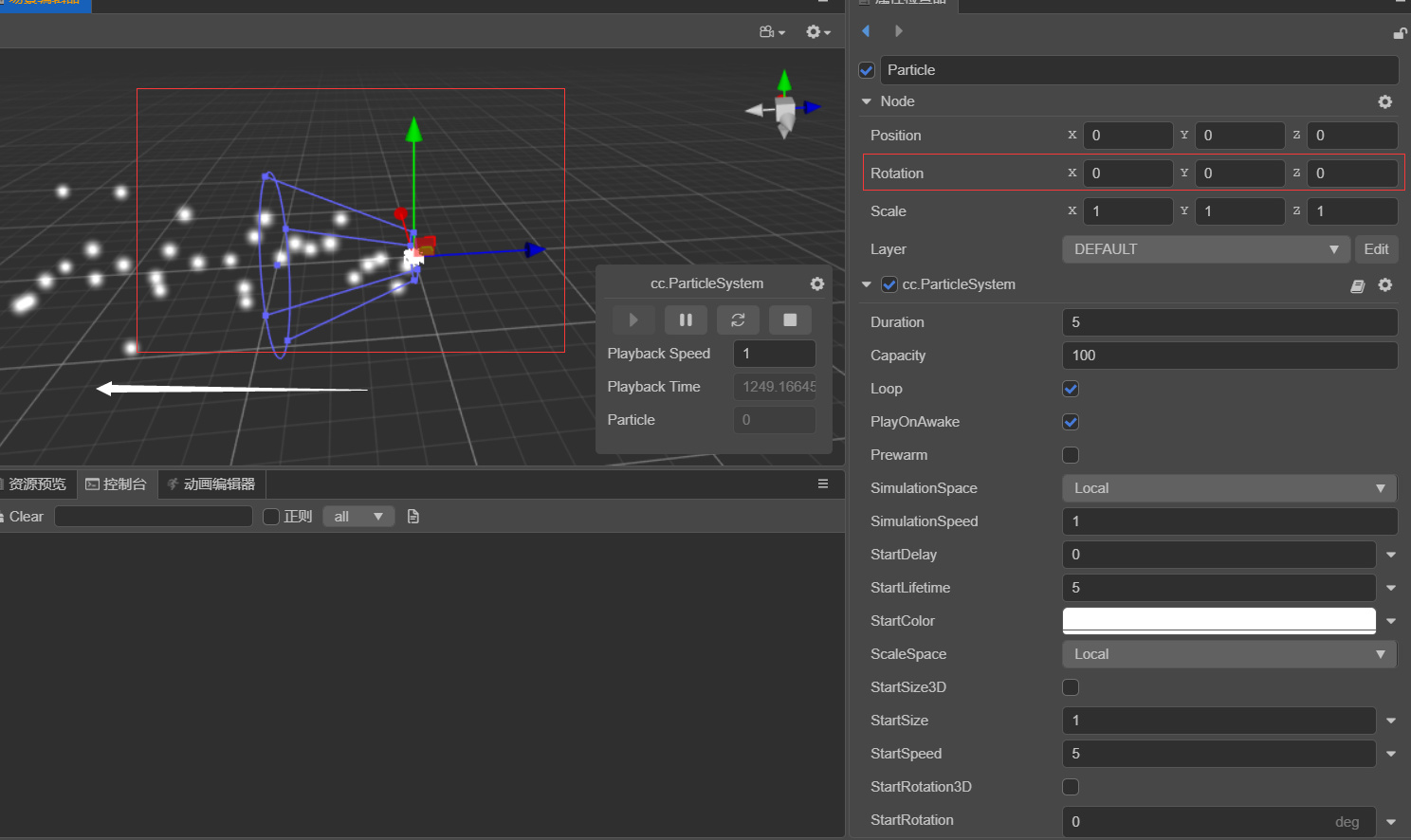This screenshot has width=1411, height=840.
Task: Click the Rotation X input field
Action: point(1128,173)
